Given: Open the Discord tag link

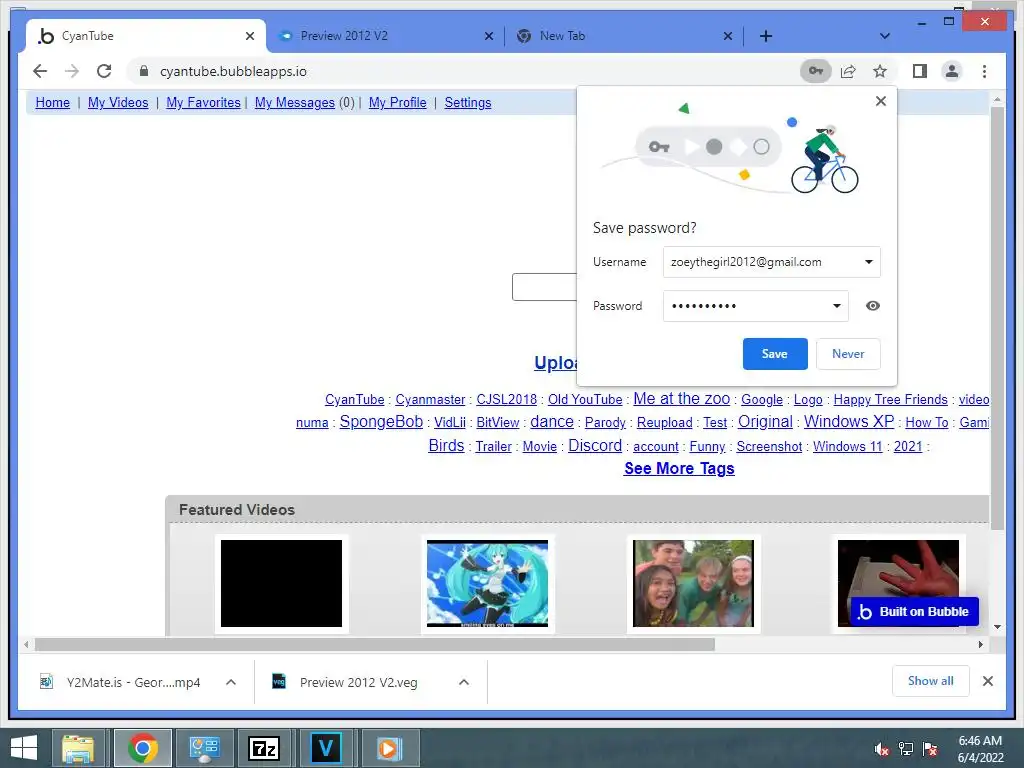Looking at the screenshot, I should pyautogui.click(x=595, y=445).
